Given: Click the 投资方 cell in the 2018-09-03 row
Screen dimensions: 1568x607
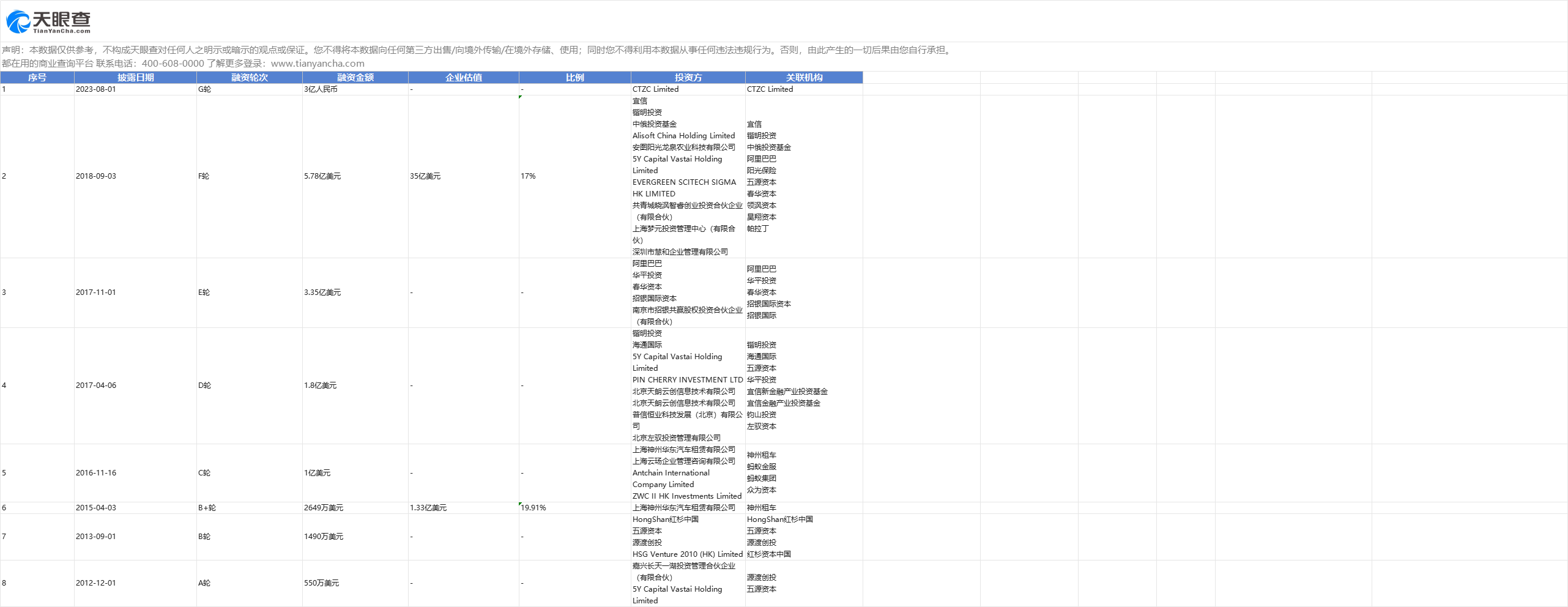Looking at the screenshot, I should click(x=688, y=176).
